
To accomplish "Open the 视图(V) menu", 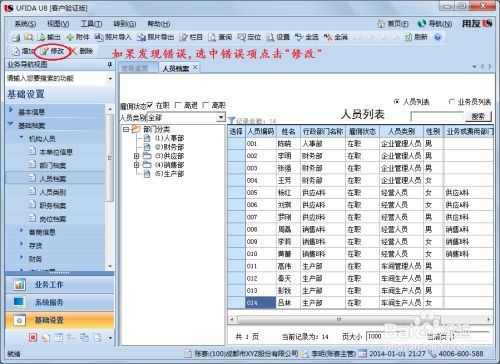I will click(x=58, y=24).
